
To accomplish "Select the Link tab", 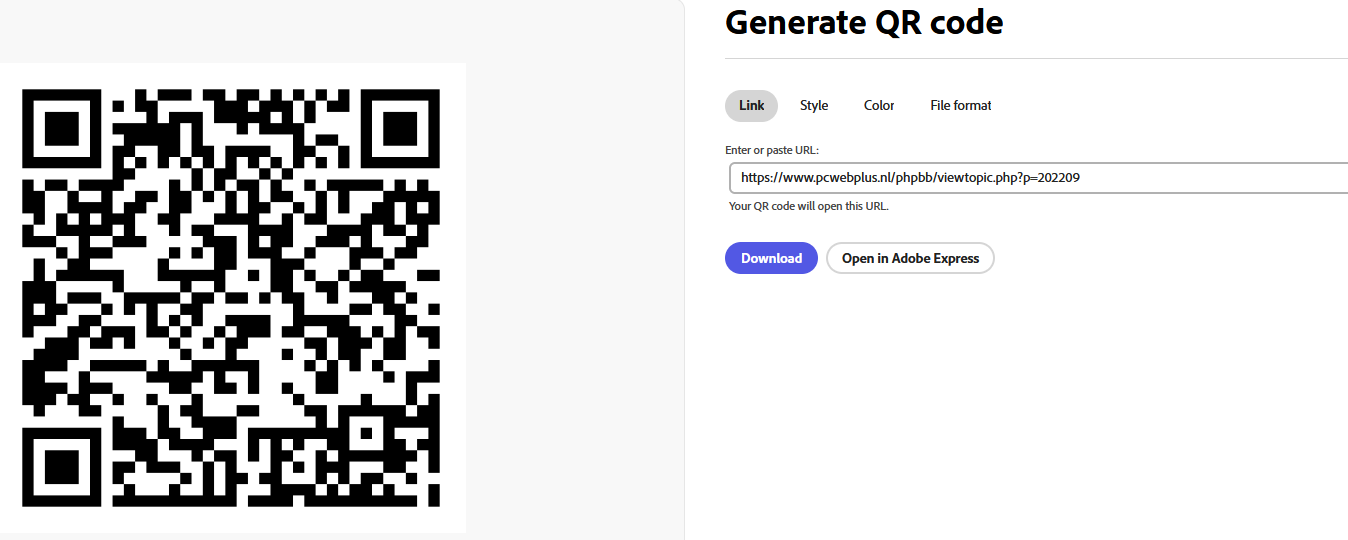I will pyautogui.click(x=751, y=105).
